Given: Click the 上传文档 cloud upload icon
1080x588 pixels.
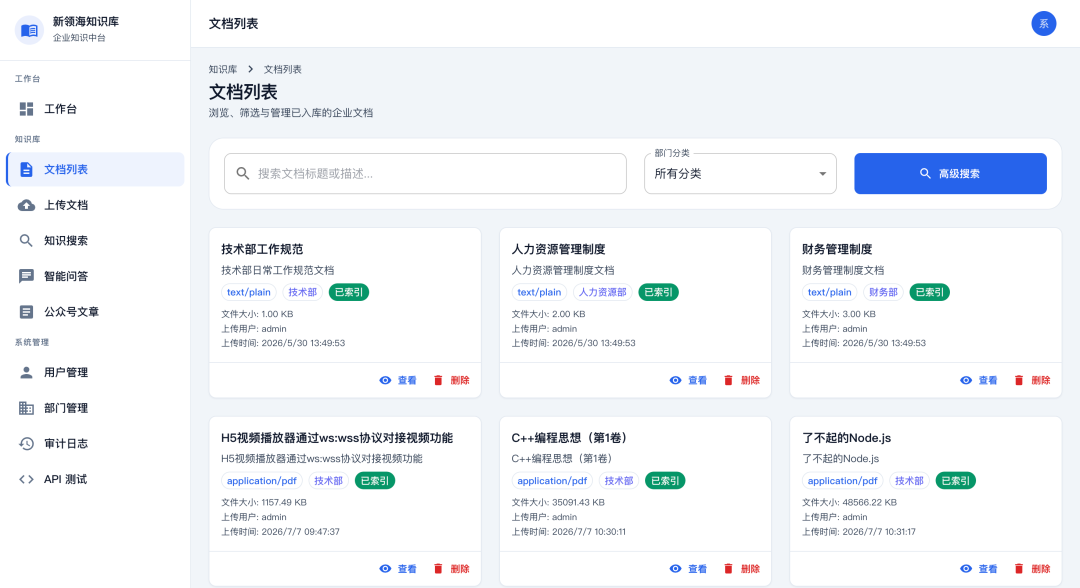Looking at the screenshot, I should (x=26, y=205).
